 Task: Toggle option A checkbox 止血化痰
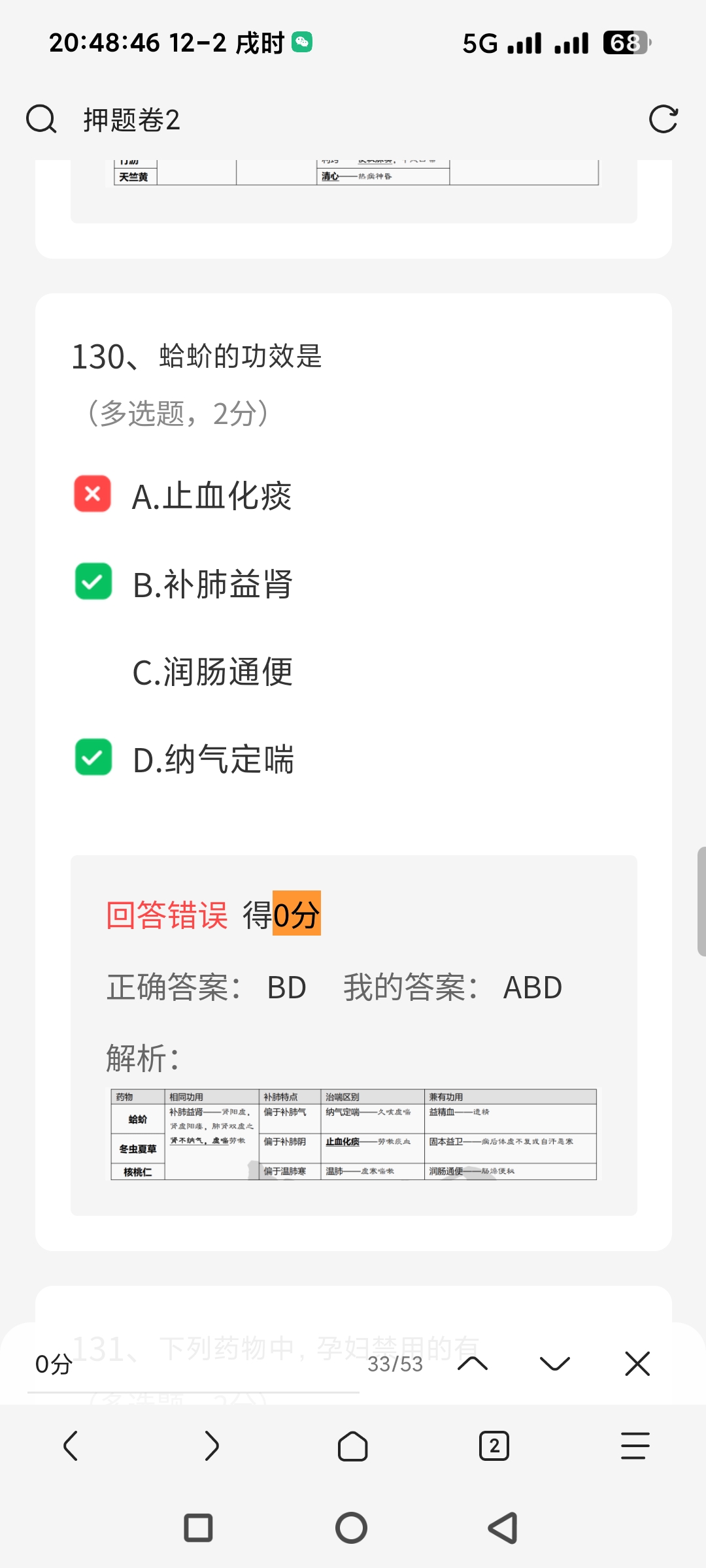(93, 494)
